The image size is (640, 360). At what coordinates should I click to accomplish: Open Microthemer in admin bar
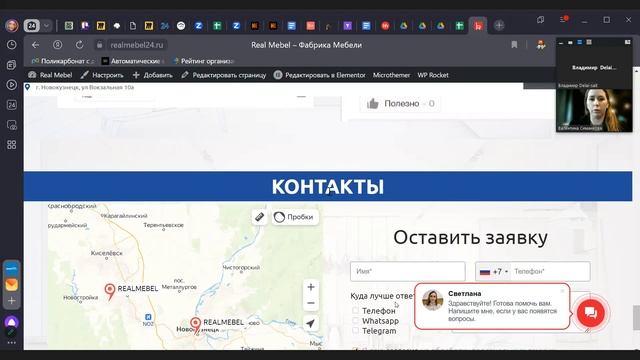coord(391,75)
